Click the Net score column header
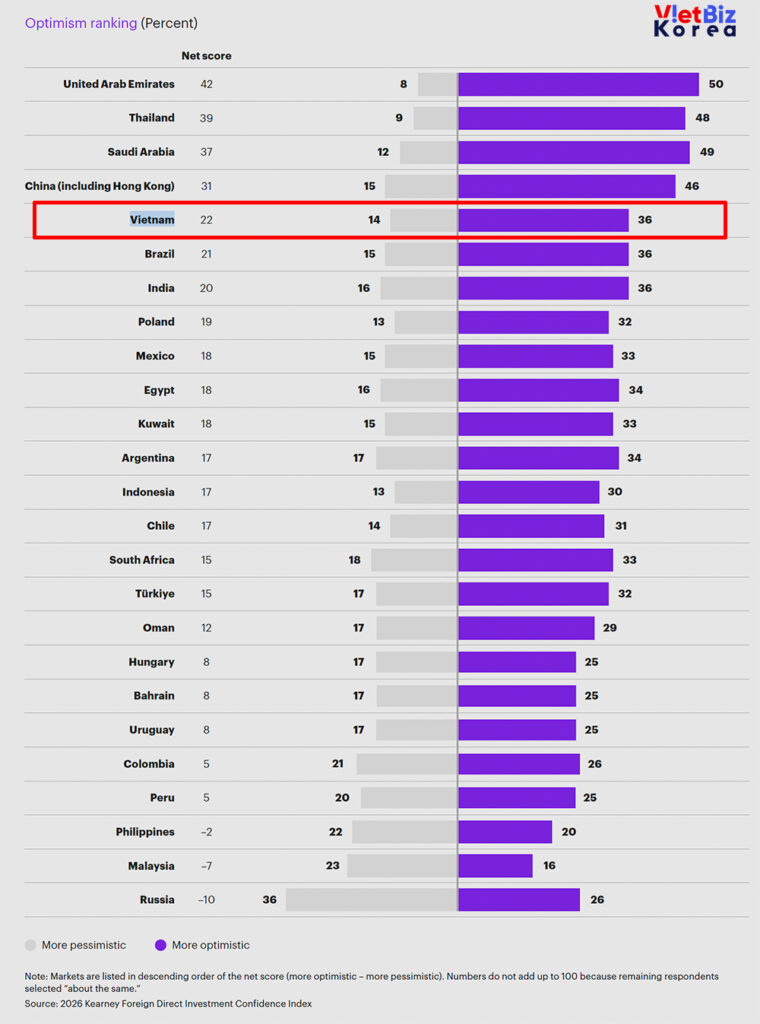The image size is (760, 1024). (206, 56)
